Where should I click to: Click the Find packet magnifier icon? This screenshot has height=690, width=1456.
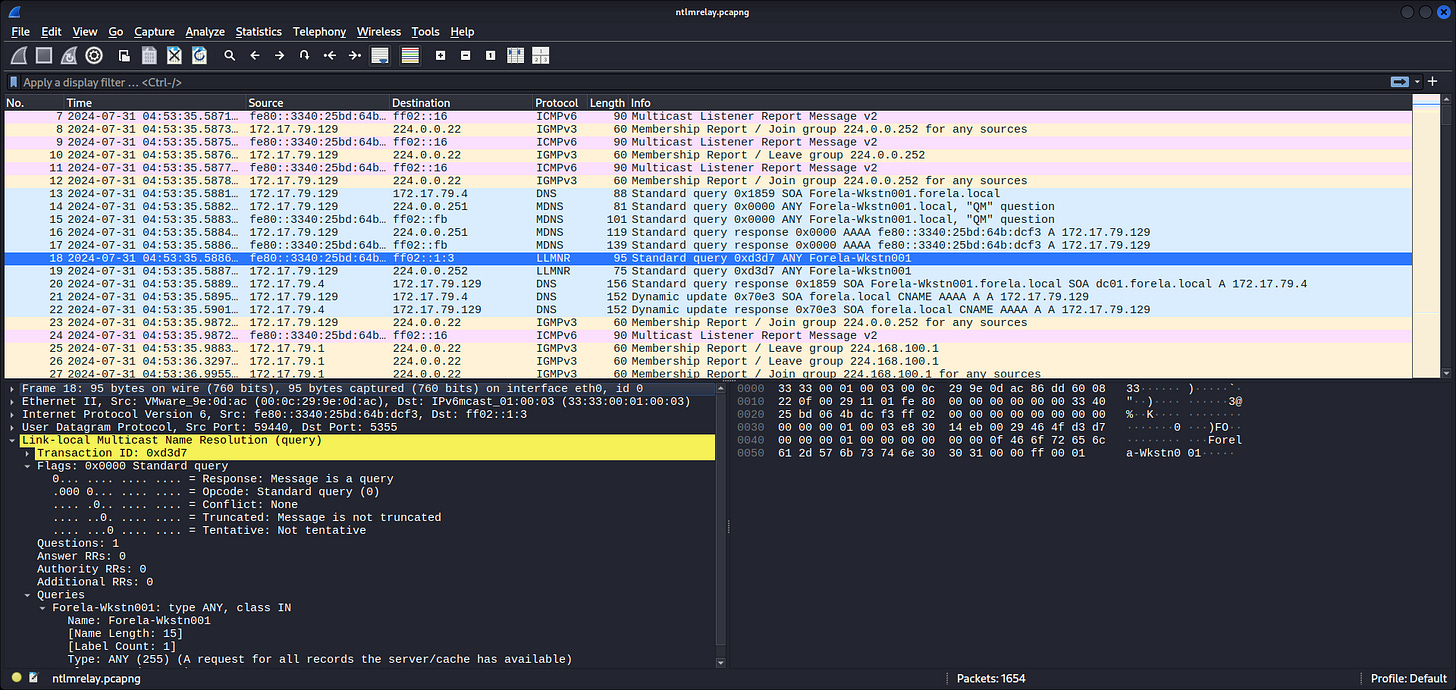point(229,55)
